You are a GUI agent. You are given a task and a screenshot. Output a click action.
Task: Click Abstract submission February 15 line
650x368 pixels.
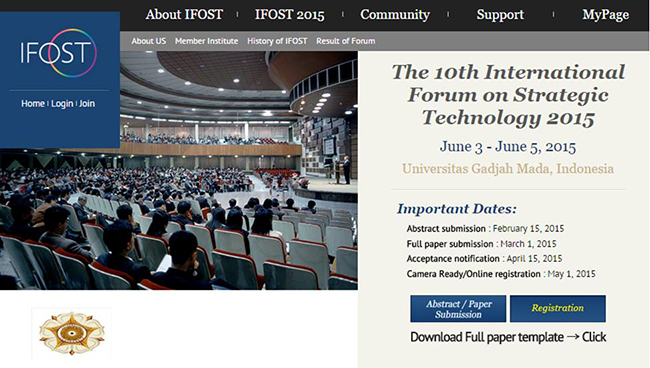coord(485,228)
